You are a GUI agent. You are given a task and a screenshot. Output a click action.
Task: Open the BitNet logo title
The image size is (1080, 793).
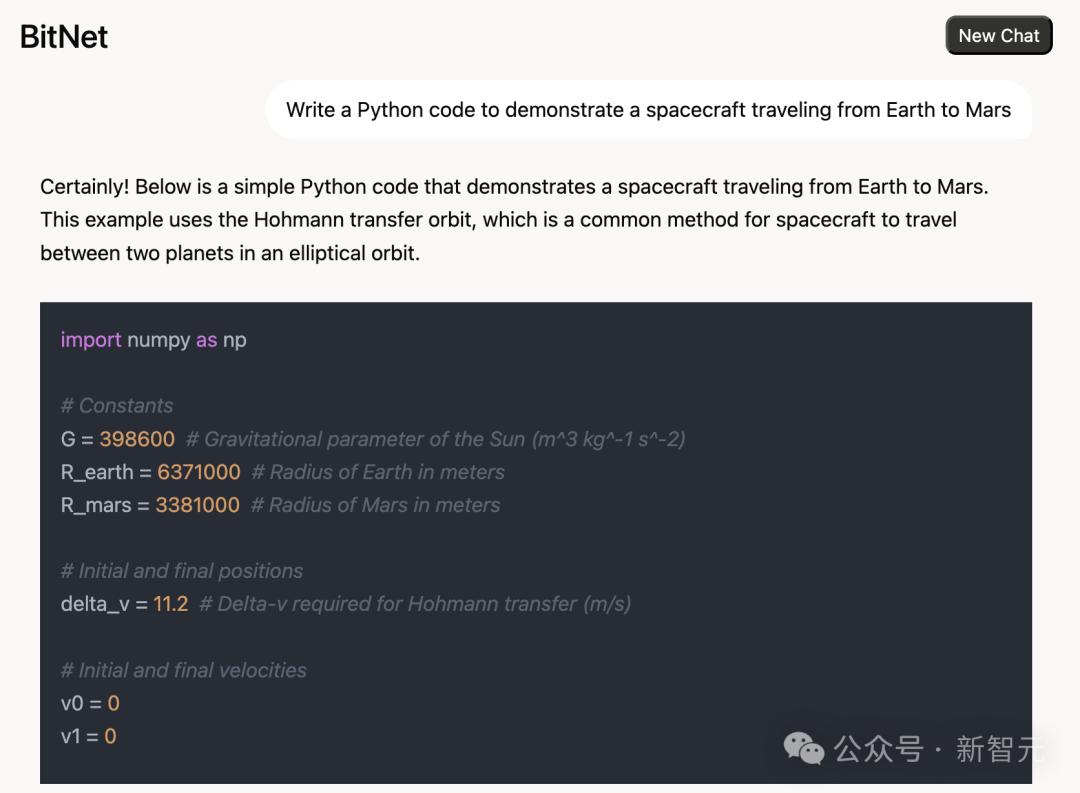pyautogui.click(x=63, y=37)
